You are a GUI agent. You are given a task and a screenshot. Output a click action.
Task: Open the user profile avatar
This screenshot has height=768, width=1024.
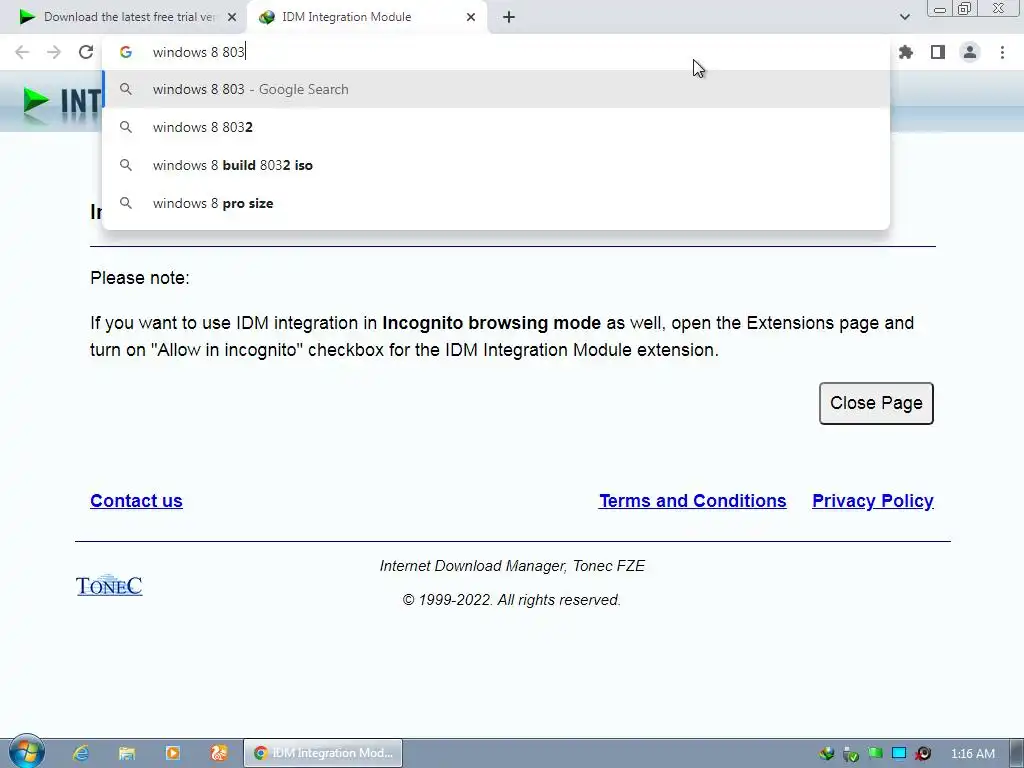970,52
